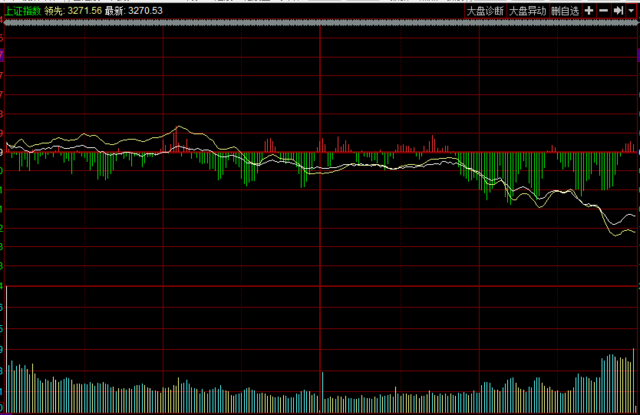The width and height of the screenshot is (640, 415).
Task: Click the 删自选 button
Action: pos(565,11)
